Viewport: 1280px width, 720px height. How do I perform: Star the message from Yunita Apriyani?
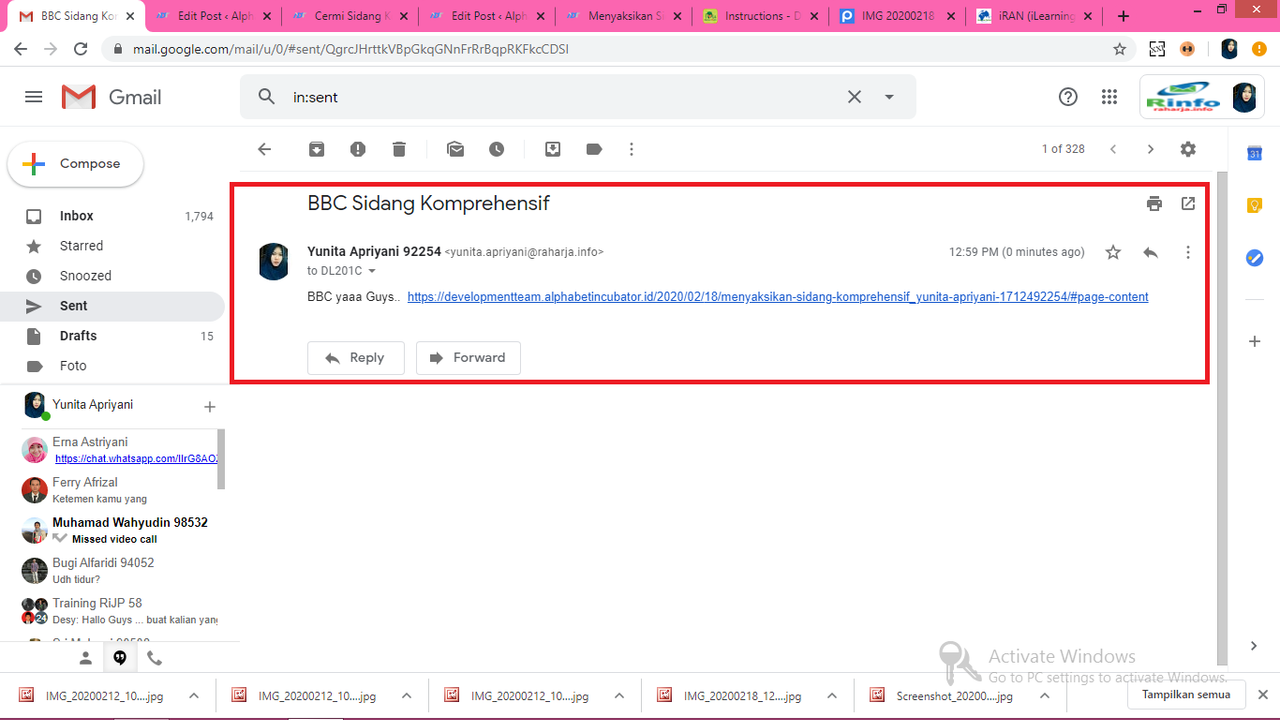point(1113,253)
